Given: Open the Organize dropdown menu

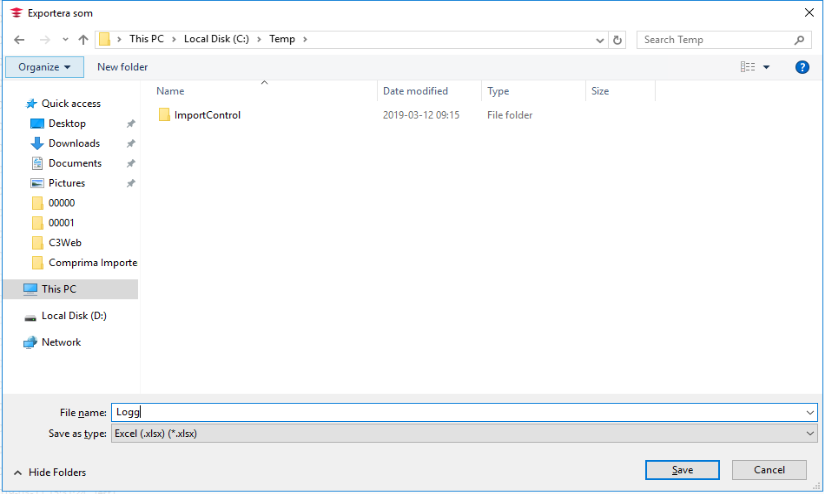Looking at the screenshot, I should point(44,67).
